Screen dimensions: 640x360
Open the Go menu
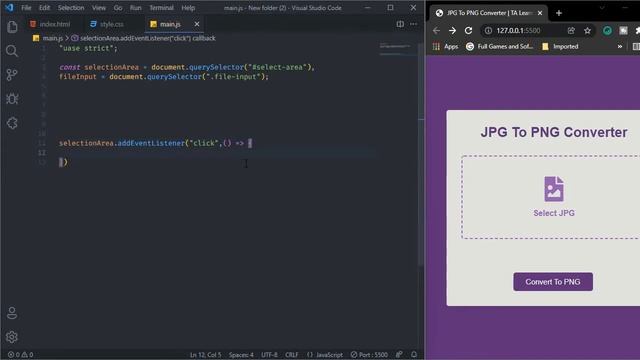click(x=118, y=8)
